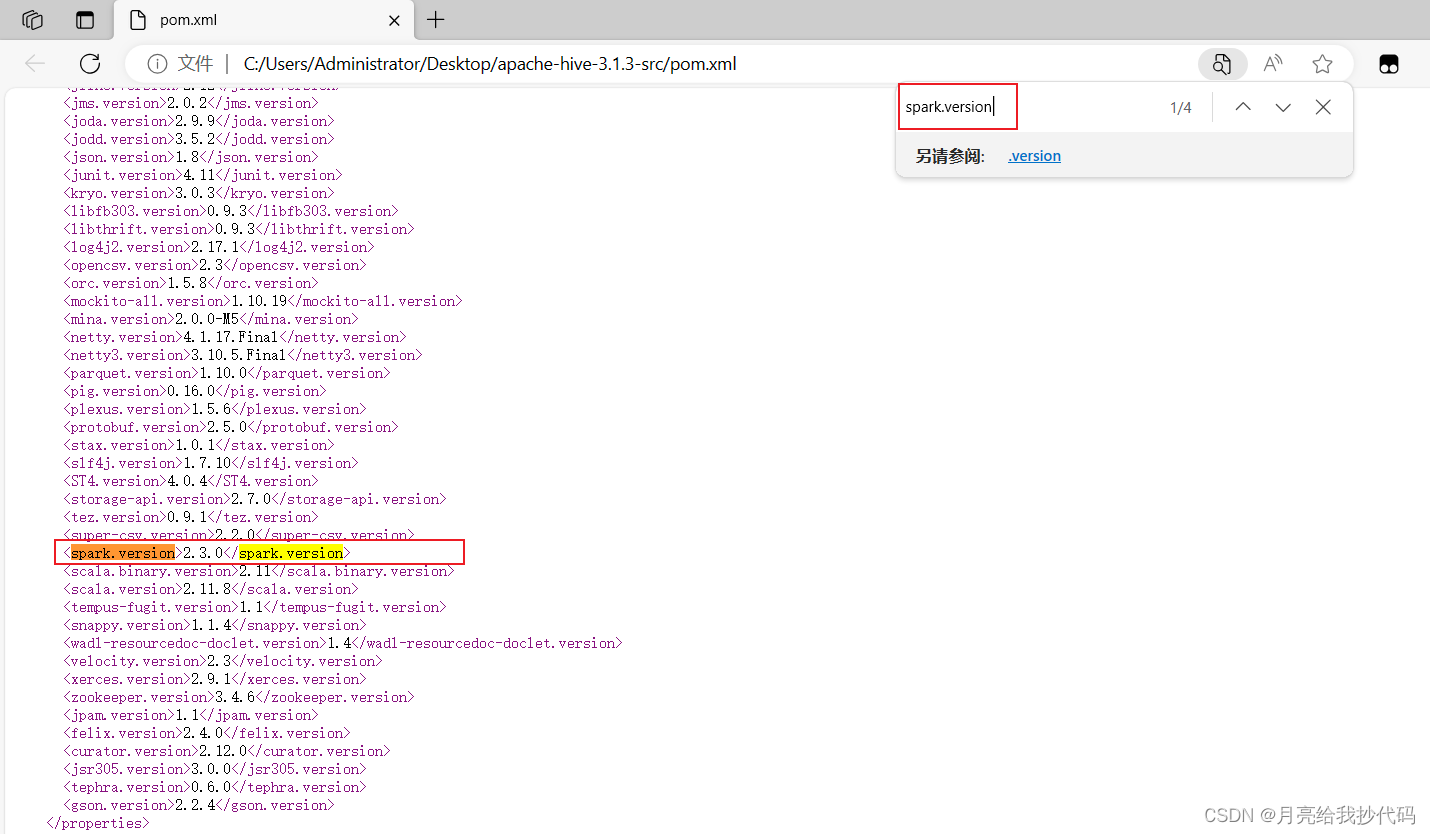Viewport: 1430px width, 834px height.
Task: Click the curator.version 2.12.0 line
Action: point(227,751)
